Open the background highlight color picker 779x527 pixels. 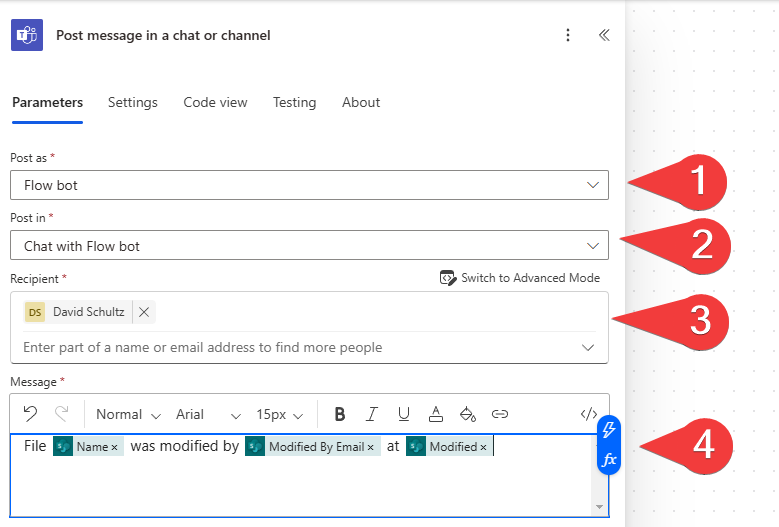pyautogui.click(x=467, y=414)
